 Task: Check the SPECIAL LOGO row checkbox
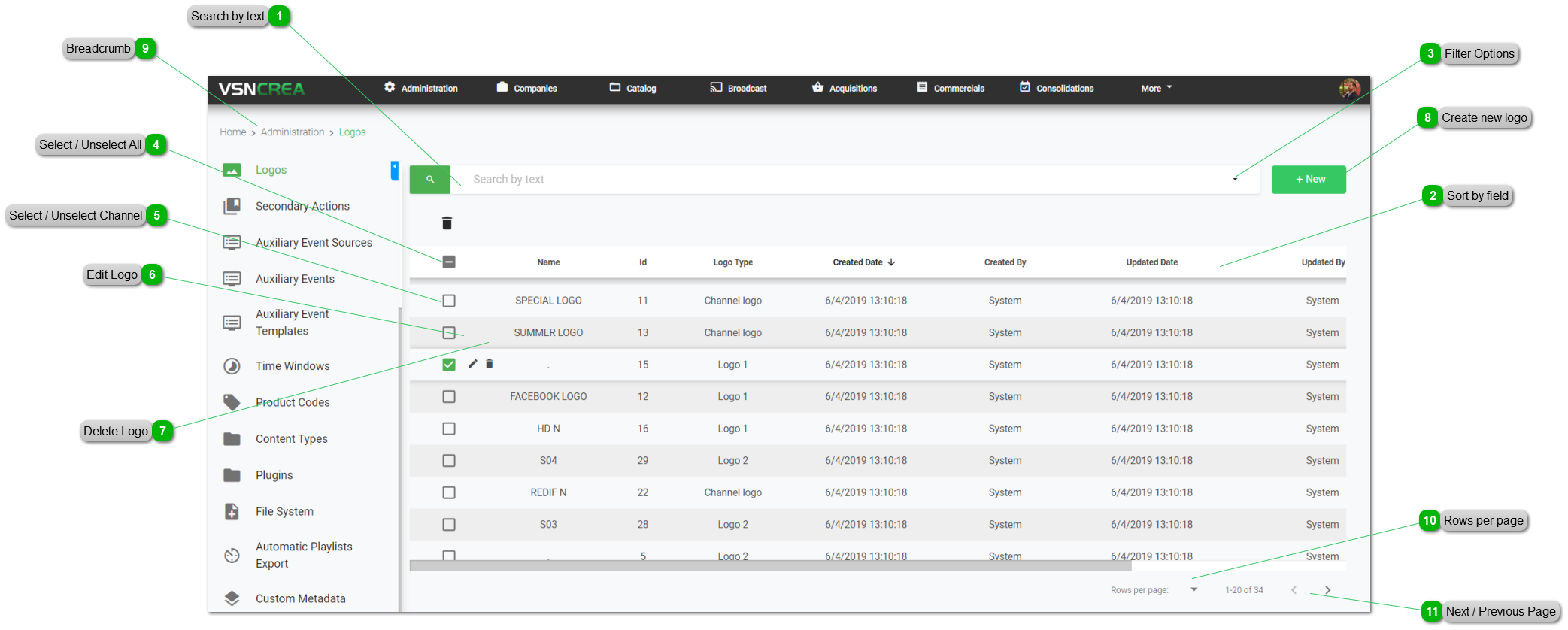[x=449, y=301]
